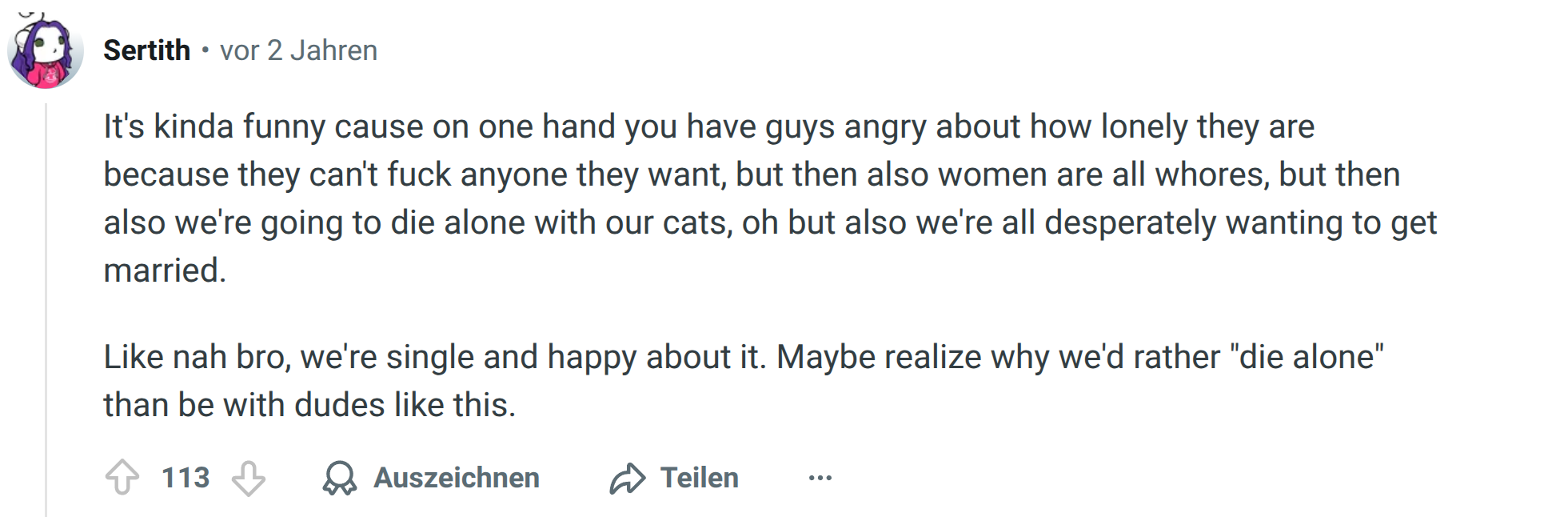Click the vote count 113

(186, 478)
